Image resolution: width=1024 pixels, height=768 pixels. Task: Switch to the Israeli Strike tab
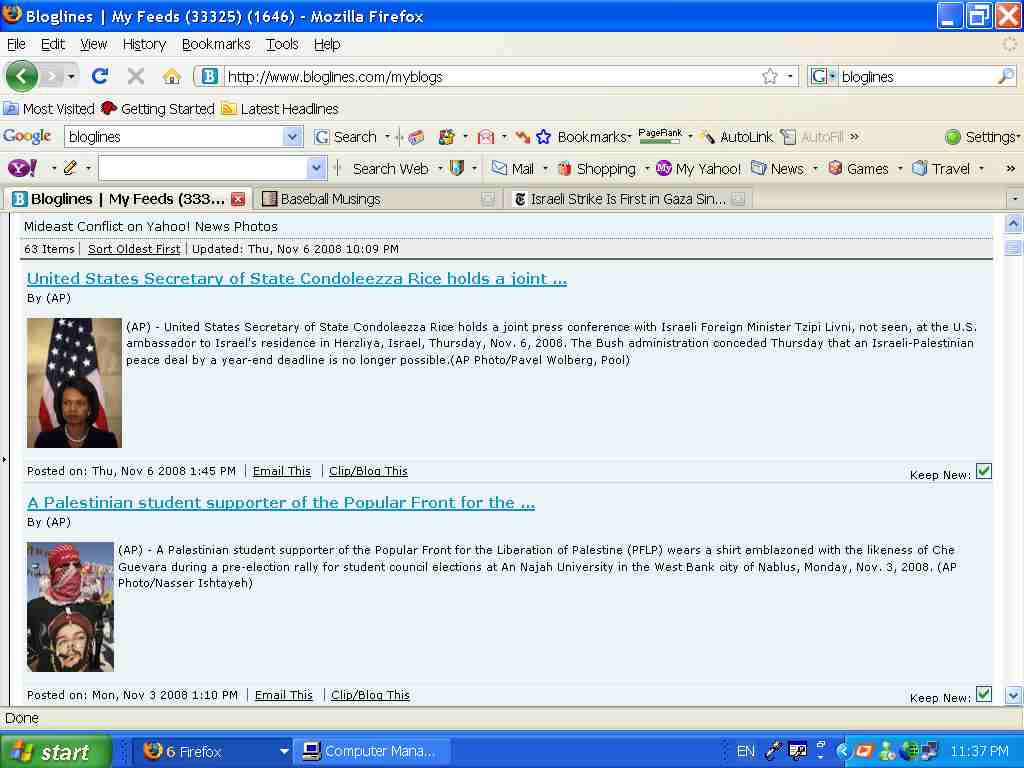pyautogui.click(x=627, y=199)
